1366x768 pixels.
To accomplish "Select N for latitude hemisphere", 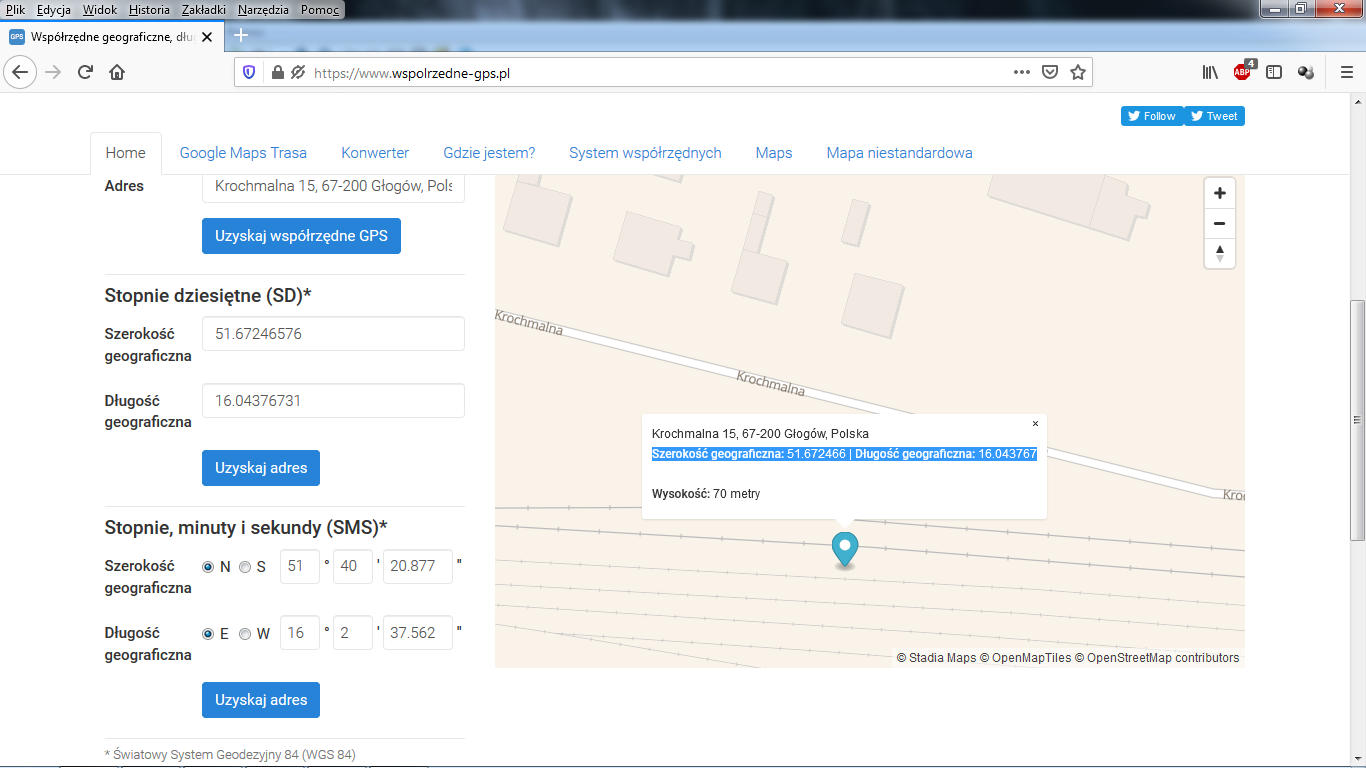I will click(x=208, y=567).
